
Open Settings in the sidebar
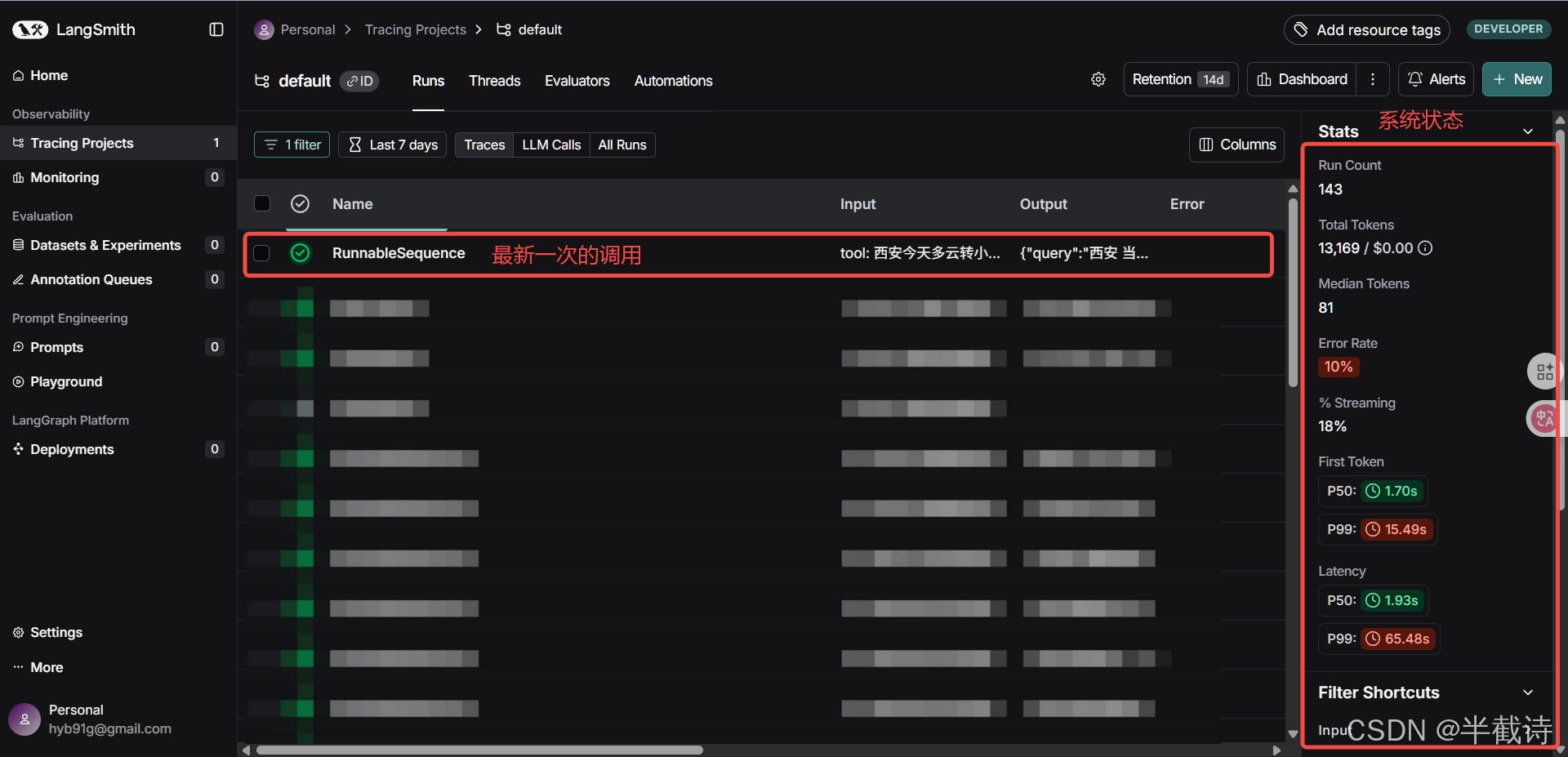pos(47,632)
